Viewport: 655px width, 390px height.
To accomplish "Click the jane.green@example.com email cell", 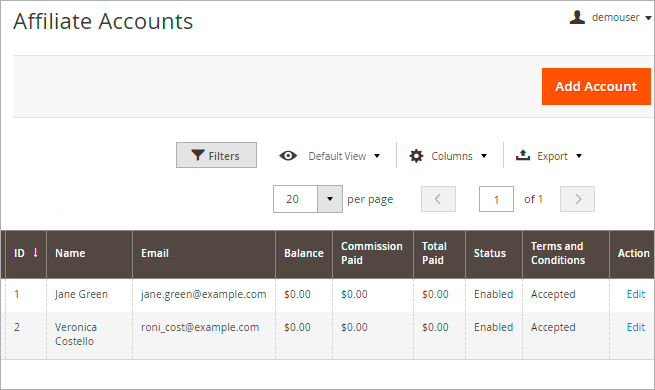I will [203, 294].
